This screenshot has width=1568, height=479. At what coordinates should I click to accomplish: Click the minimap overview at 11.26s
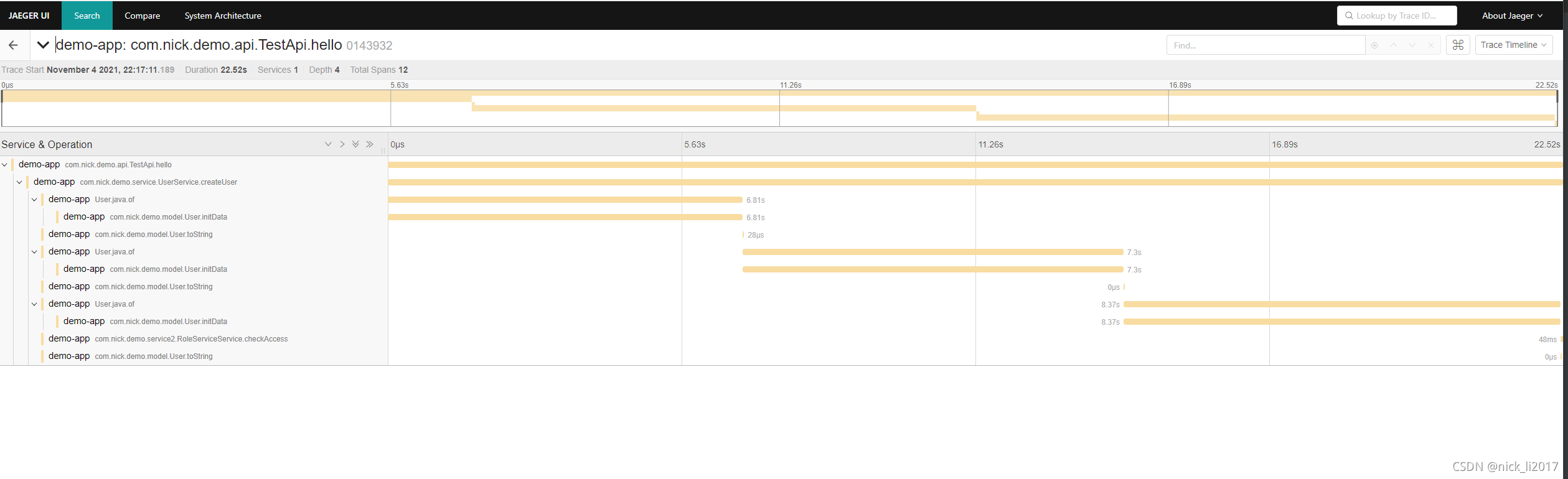pyautogui.click(x=779, y=108)
